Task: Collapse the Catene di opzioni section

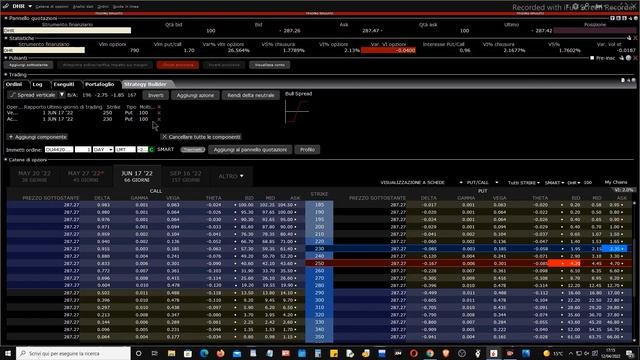Action: click(6, 160)
